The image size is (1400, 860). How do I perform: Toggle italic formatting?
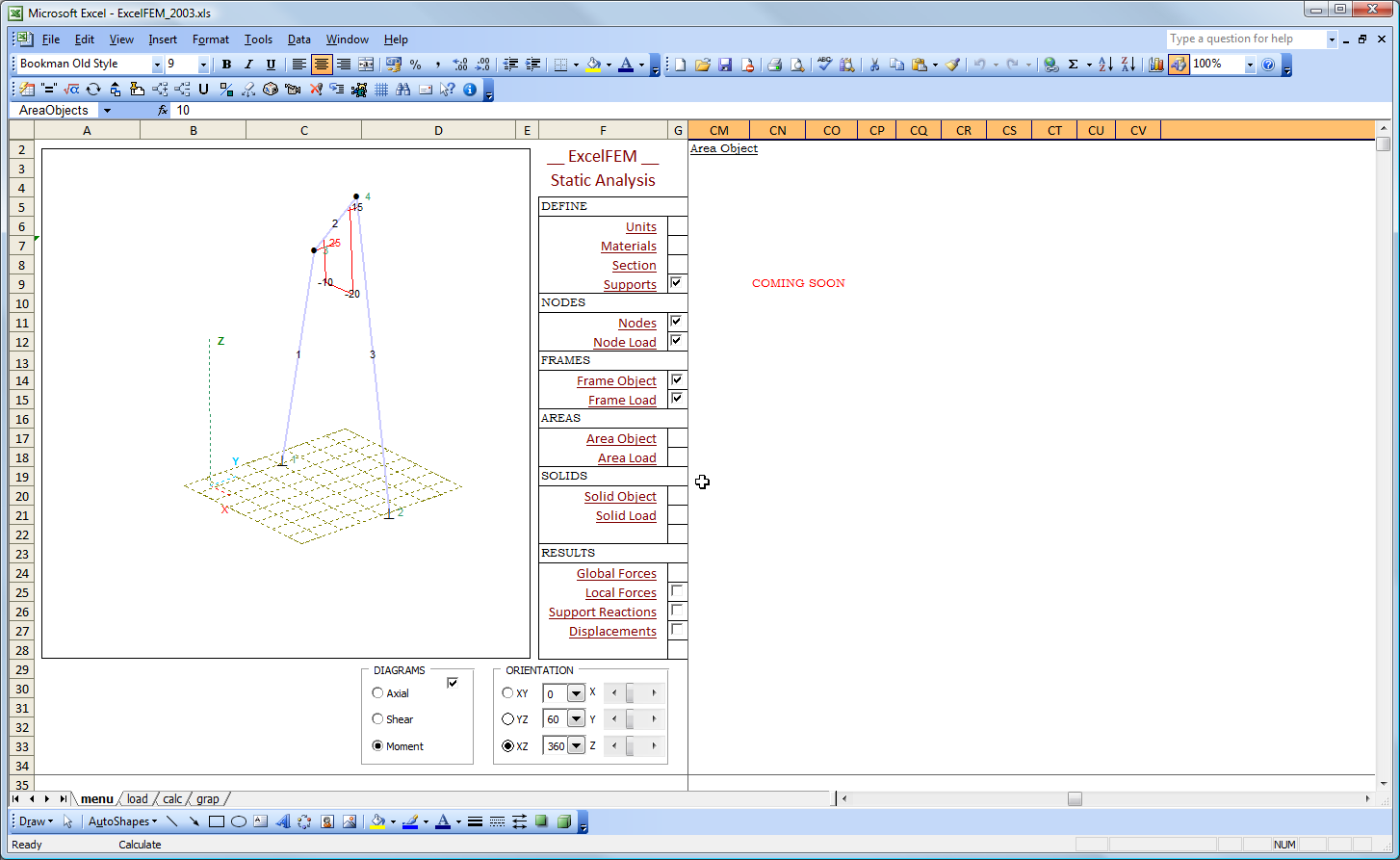(x=248, y=65)
